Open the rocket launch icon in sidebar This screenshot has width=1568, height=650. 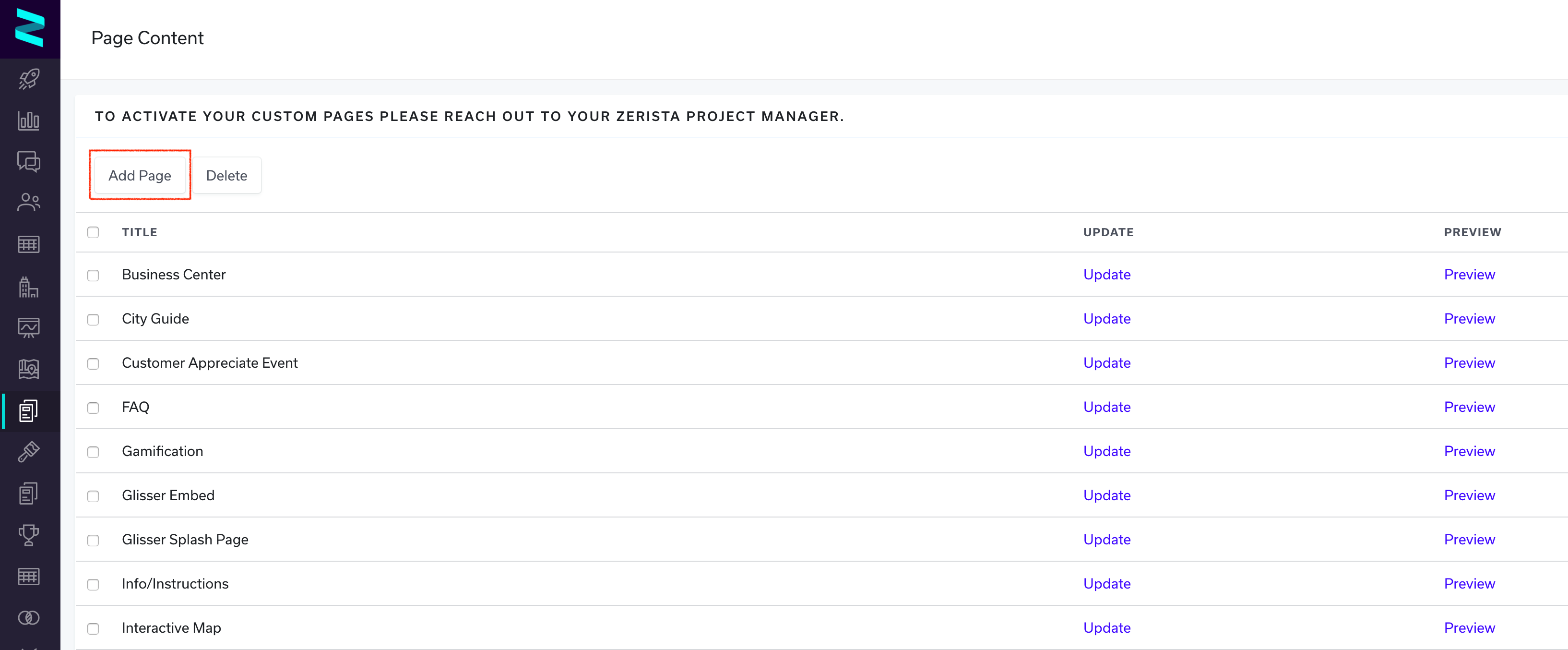point(29,79)
